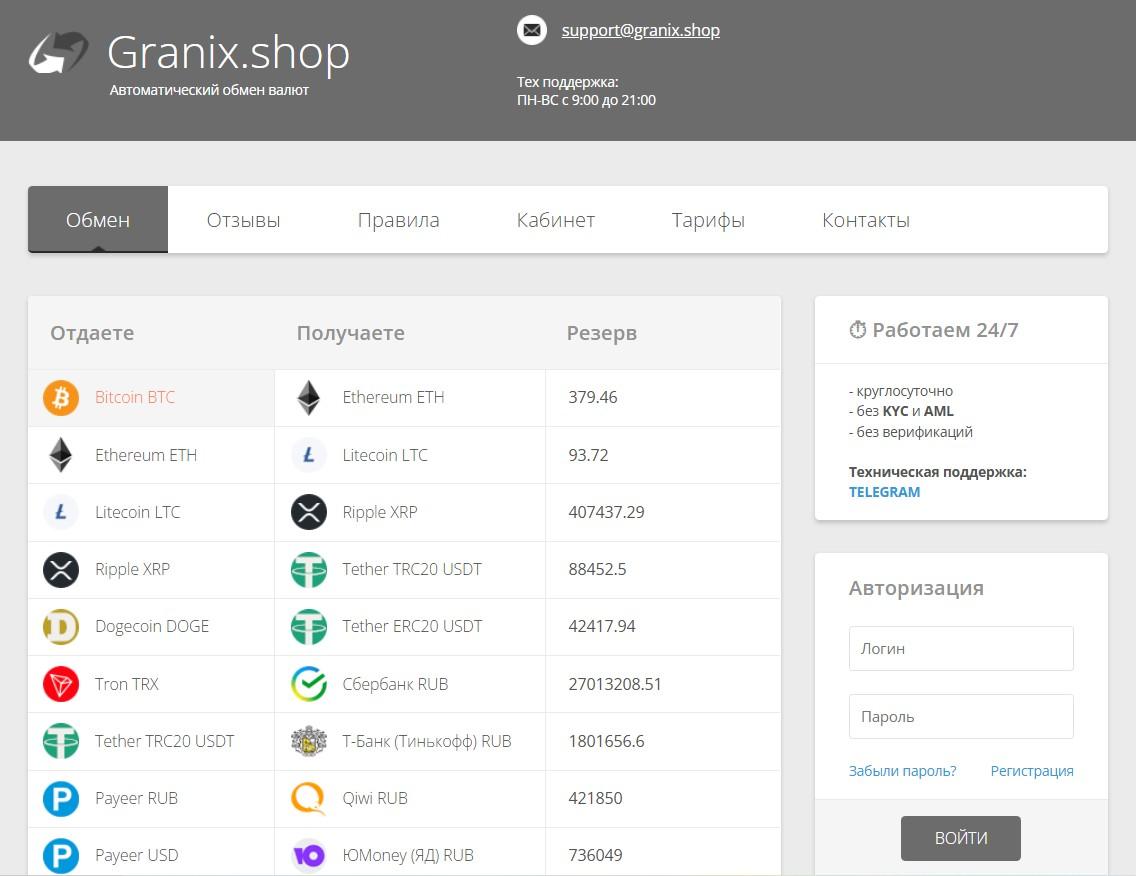Click the support@granix.shop email link

pyautogui.click(x=640, y=30)
